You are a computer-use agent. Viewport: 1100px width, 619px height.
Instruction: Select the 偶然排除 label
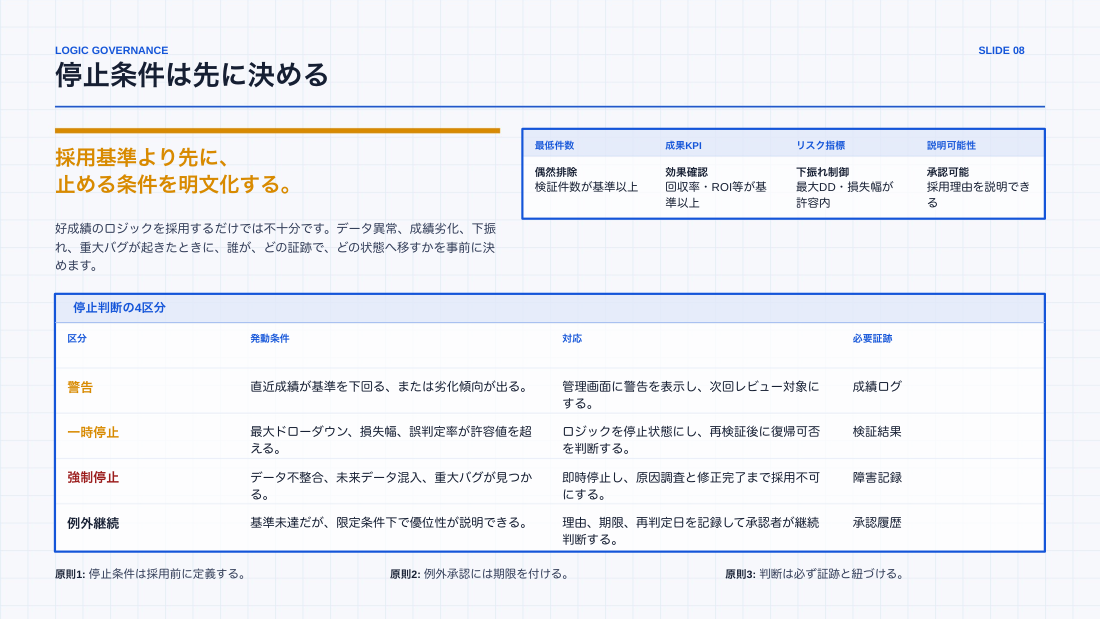pos(556,172)
